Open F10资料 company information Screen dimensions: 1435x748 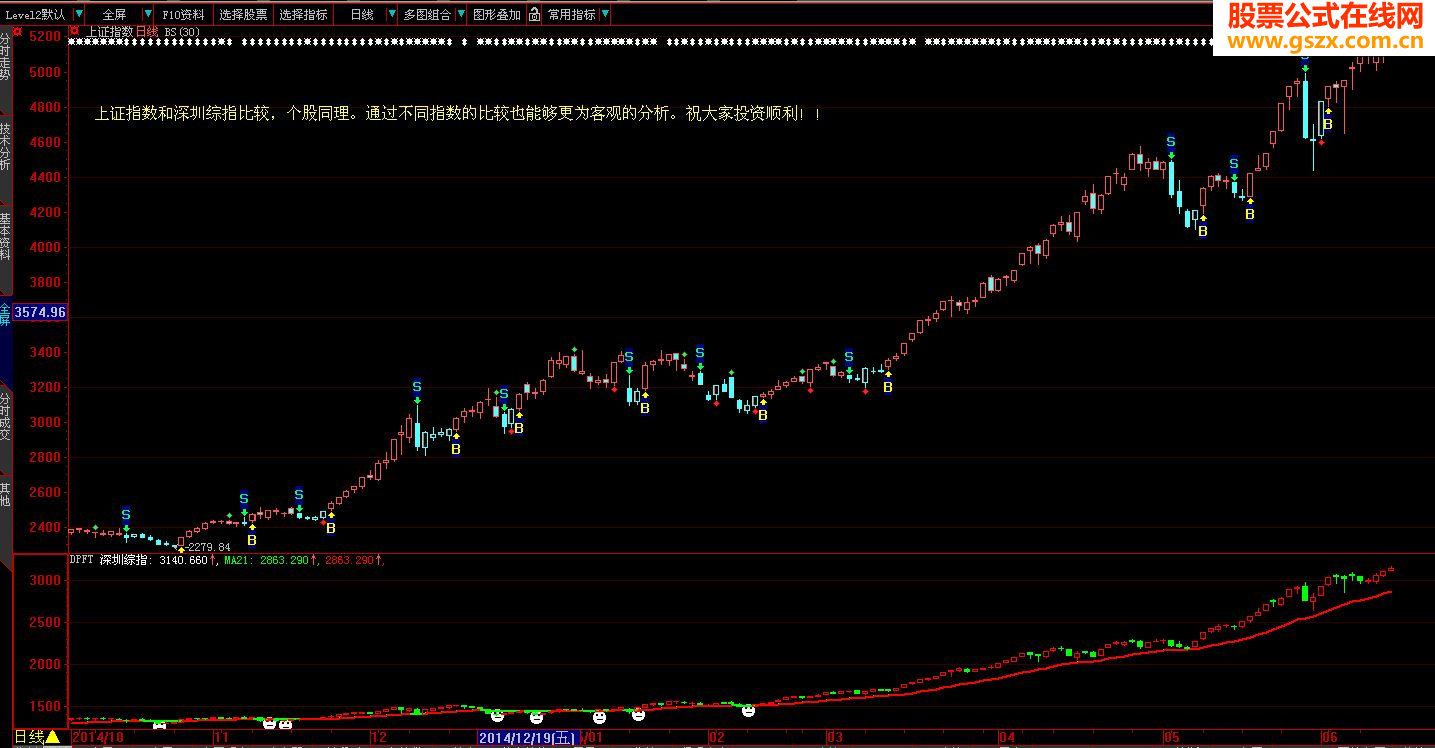tap(183, 15)
